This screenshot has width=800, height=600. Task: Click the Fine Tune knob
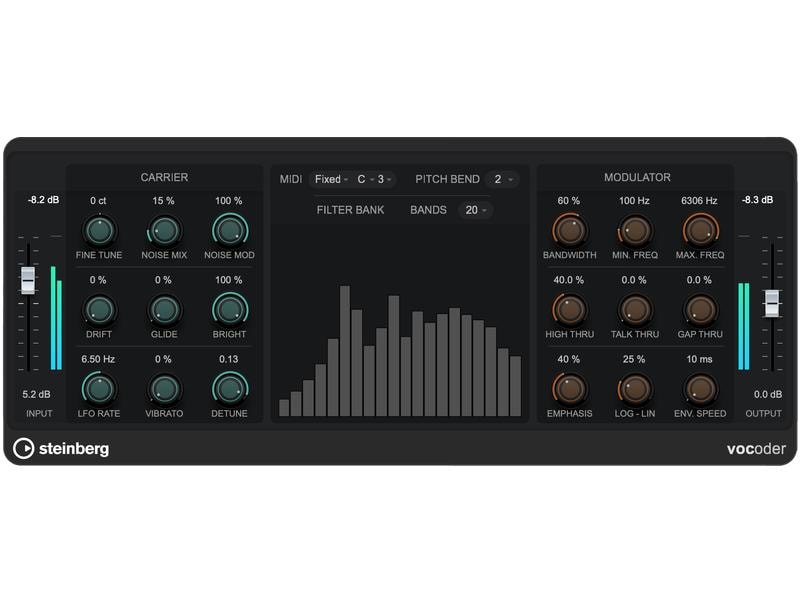pos(99,231)
